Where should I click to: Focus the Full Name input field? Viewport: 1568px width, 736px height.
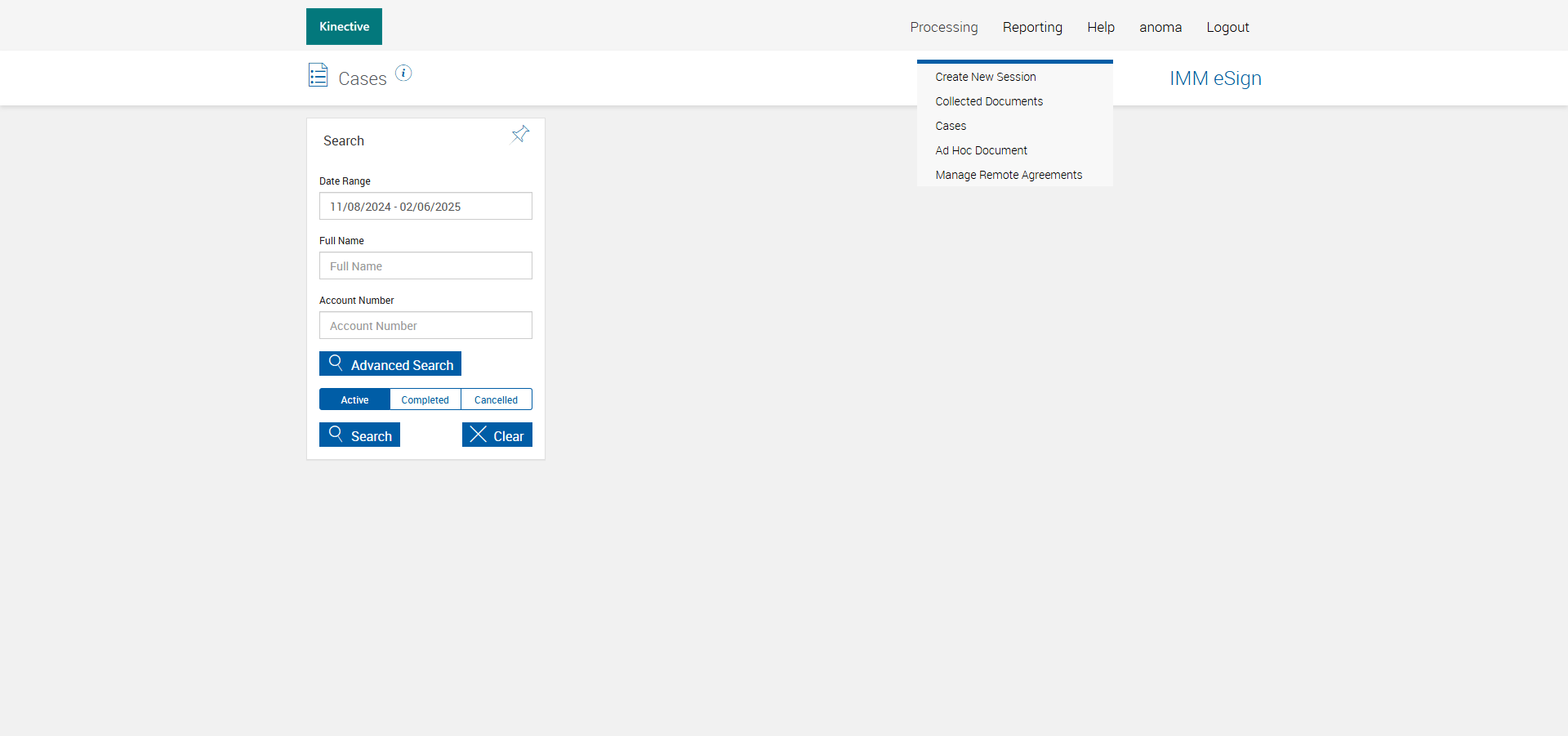(x=425, y=265)
